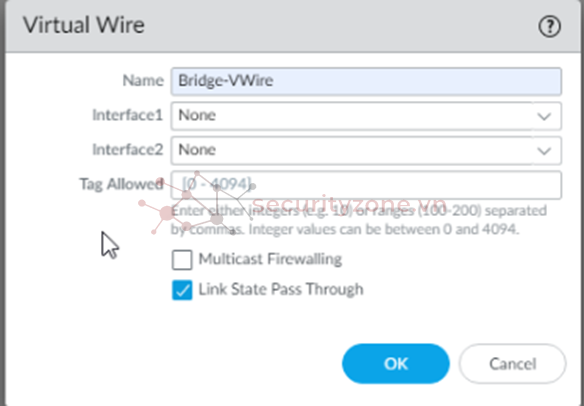Screen dimensions: 584x406
Task: Open the Interface1 combo box showing None
Action: 366,116
